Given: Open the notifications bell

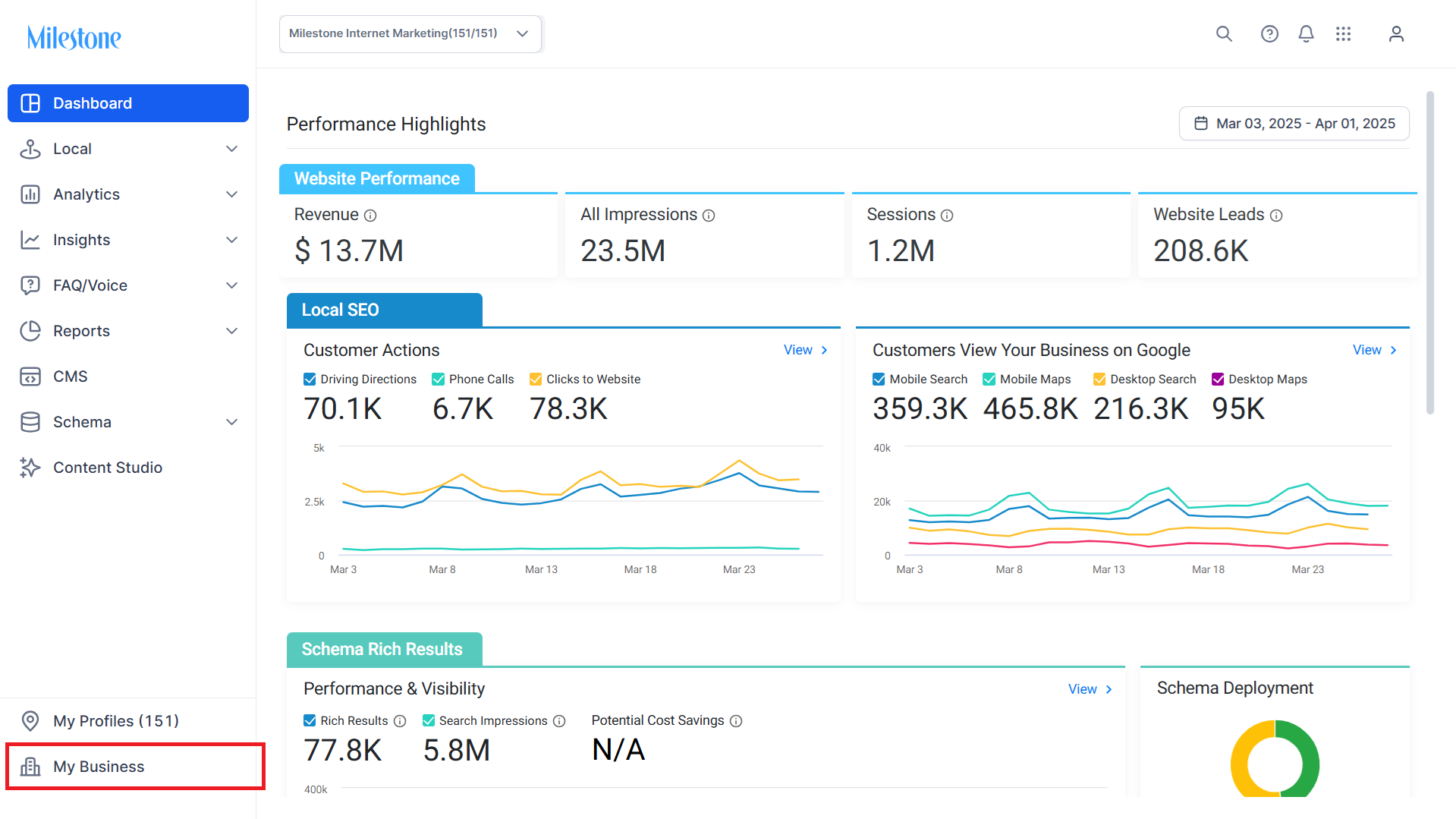Looking at the screenshot, I should pyautogui.click(x=1306, y=34).
